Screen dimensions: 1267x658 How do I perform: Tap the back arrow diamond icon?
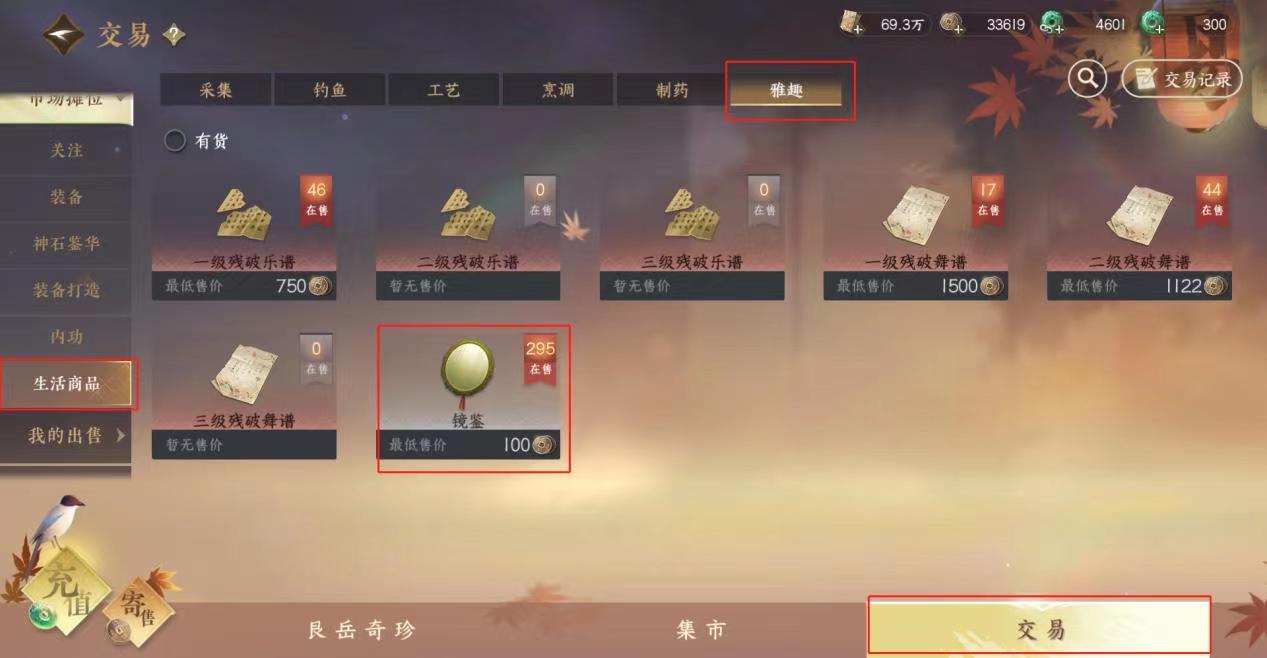point(63,35)
